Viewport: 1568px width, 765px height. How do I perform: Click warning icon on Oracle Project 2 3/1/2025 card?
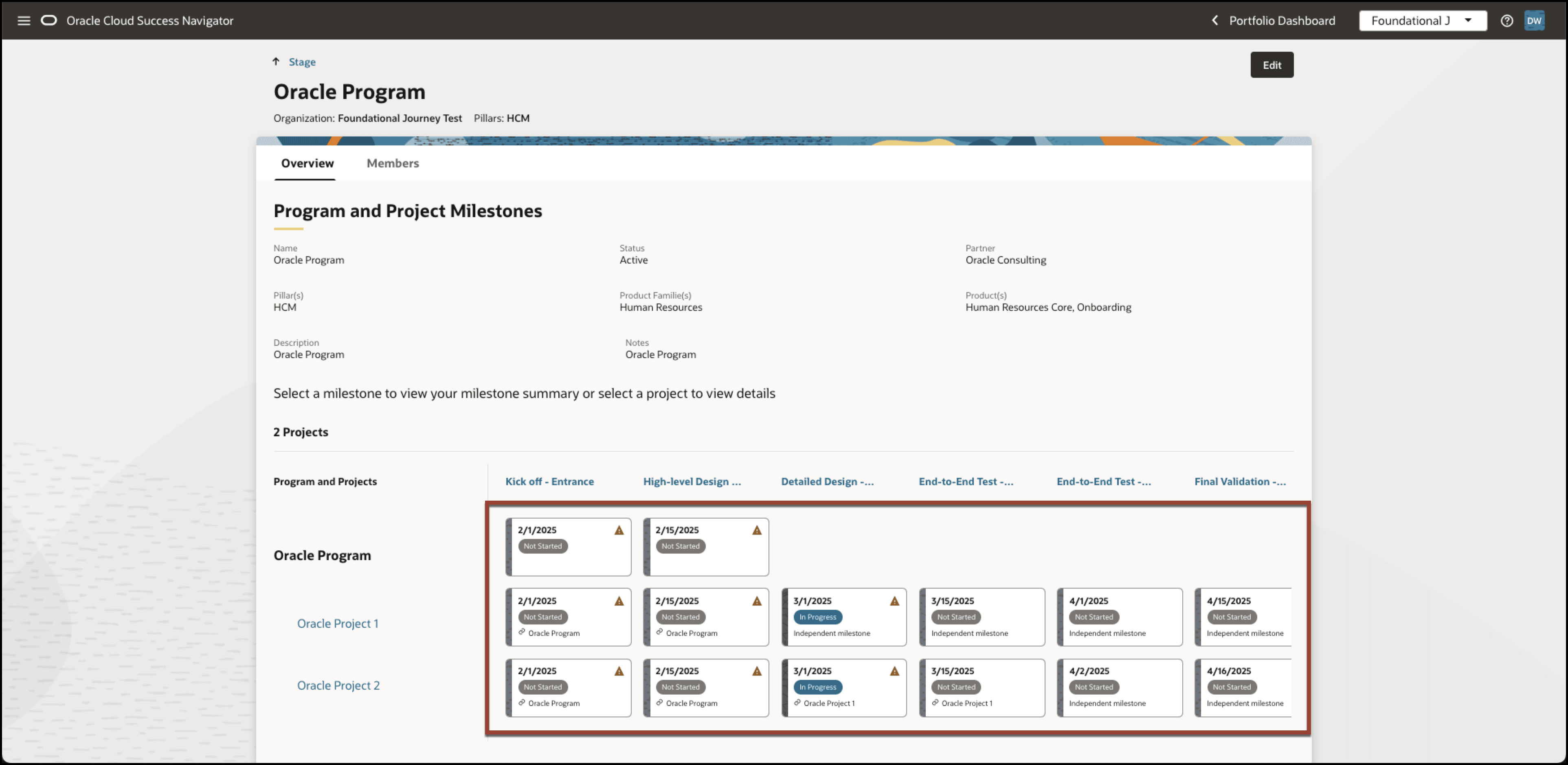tap(894, 670)
